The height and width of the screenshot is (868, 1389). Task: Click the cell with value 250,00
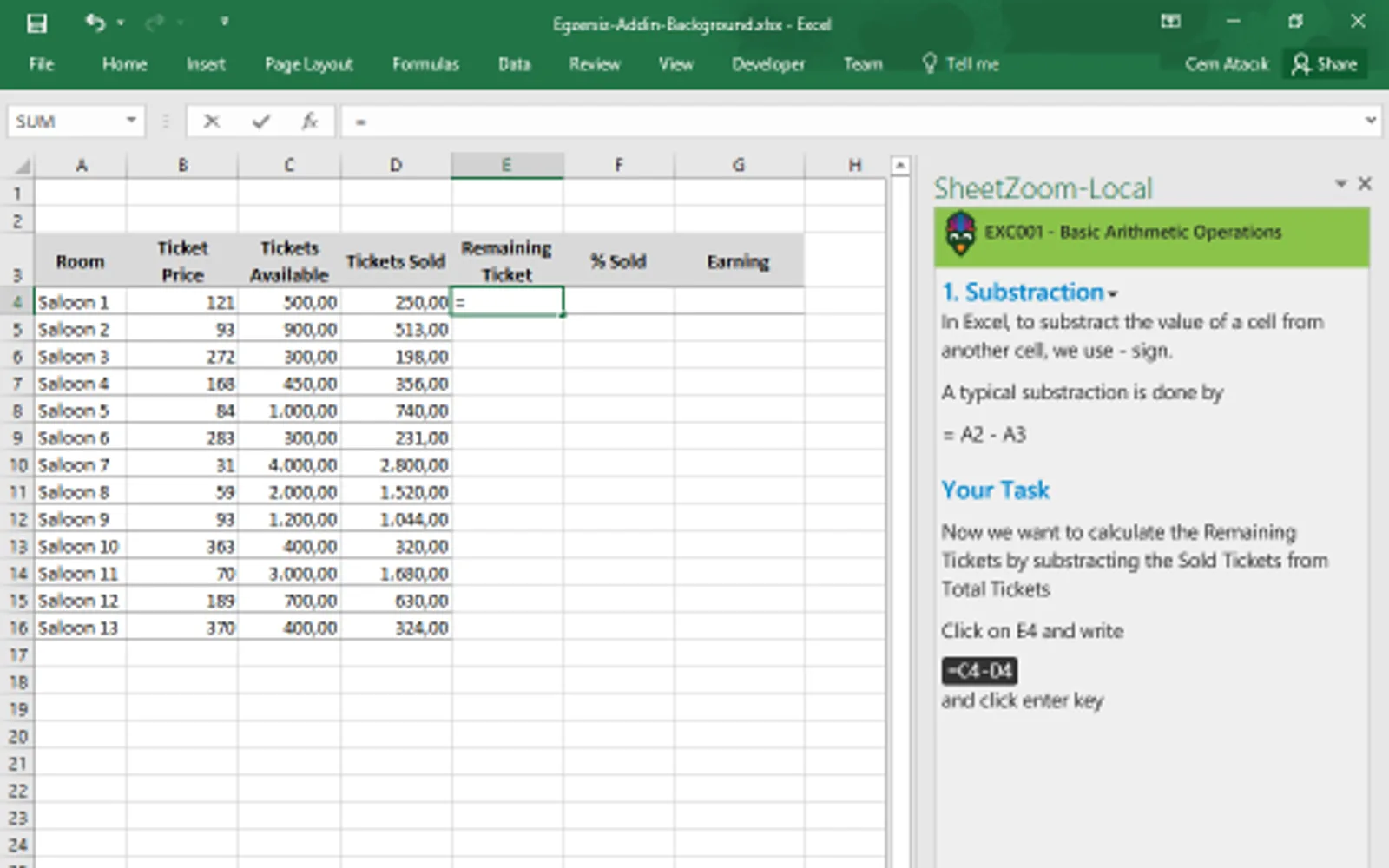click(x=396, y=302)
